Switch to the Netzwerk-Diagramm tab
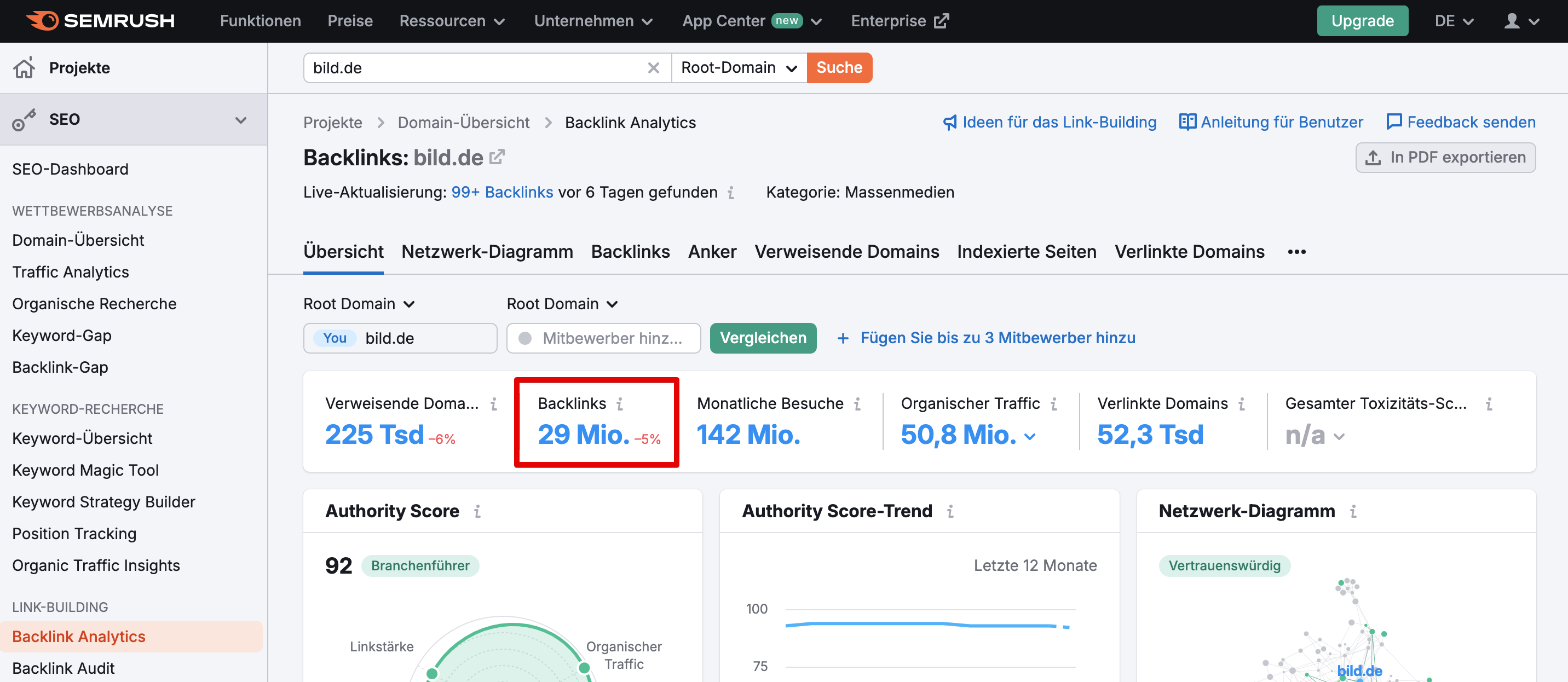 [487, 252]
